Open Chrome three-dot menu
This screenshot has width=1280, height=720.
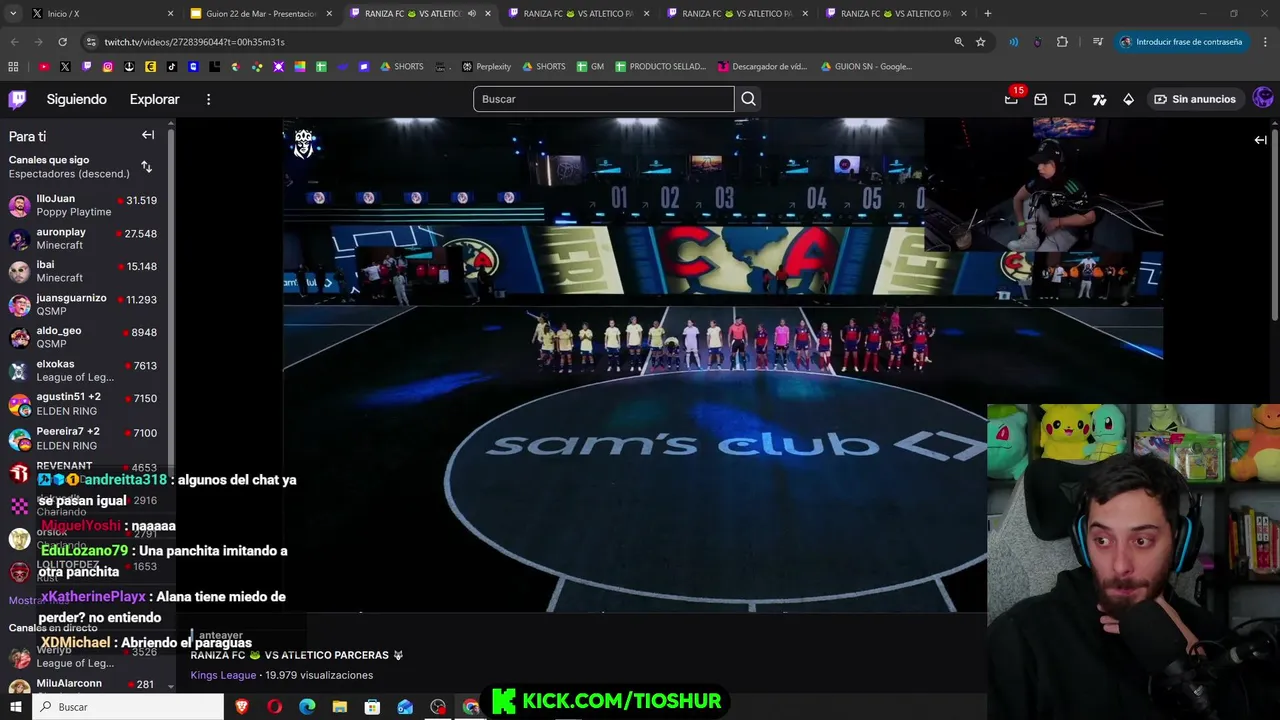(x=1264, y=42)
